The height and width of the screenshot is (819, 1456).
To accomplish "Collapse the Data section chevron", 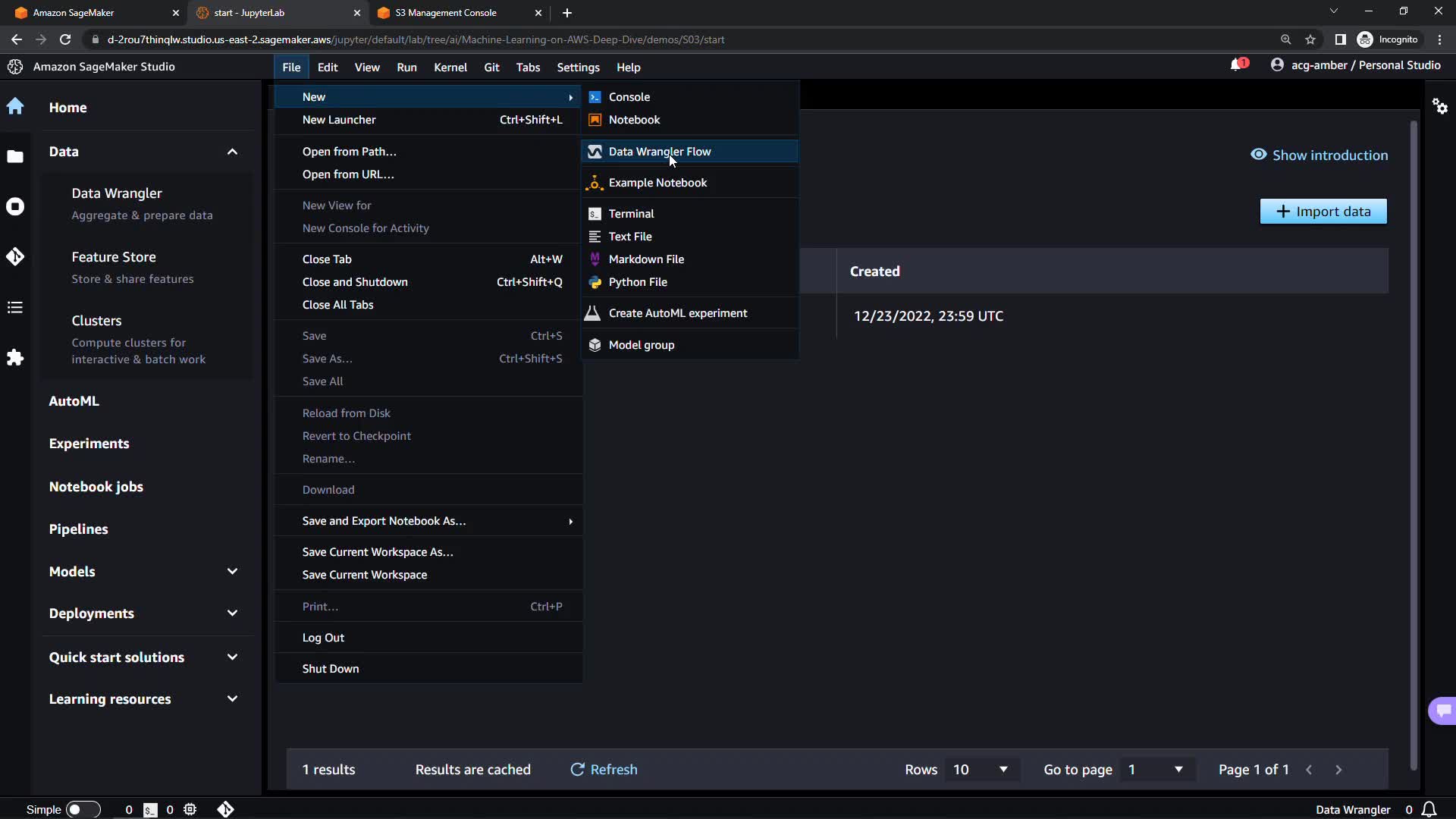I will click(232, 152).
